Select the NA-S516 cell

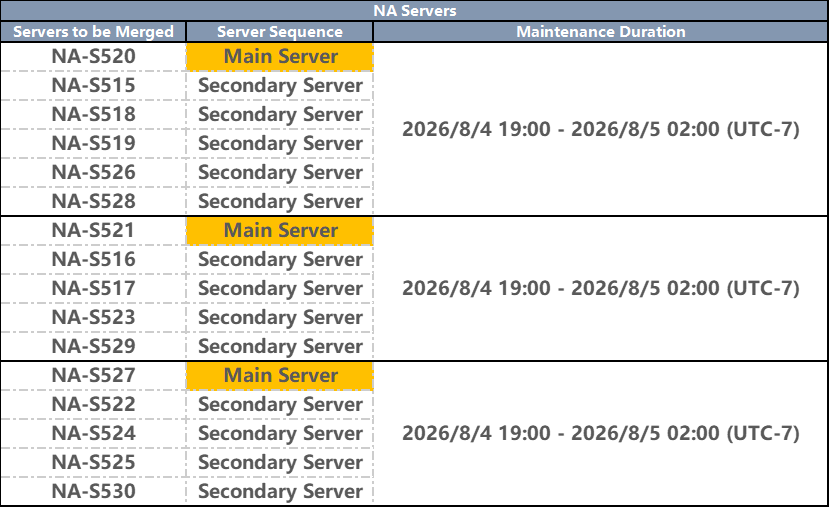click(x=93, y=260)
